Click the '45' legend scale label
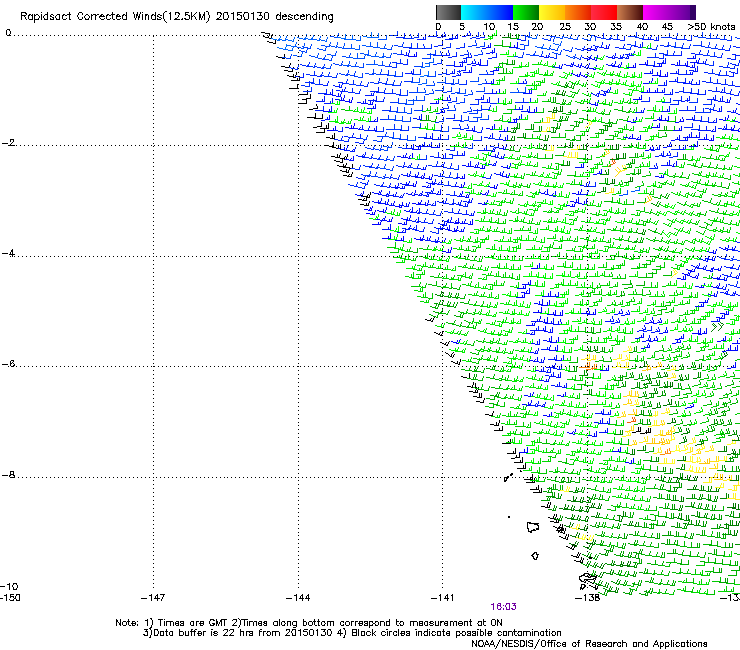 pos(667,26)
